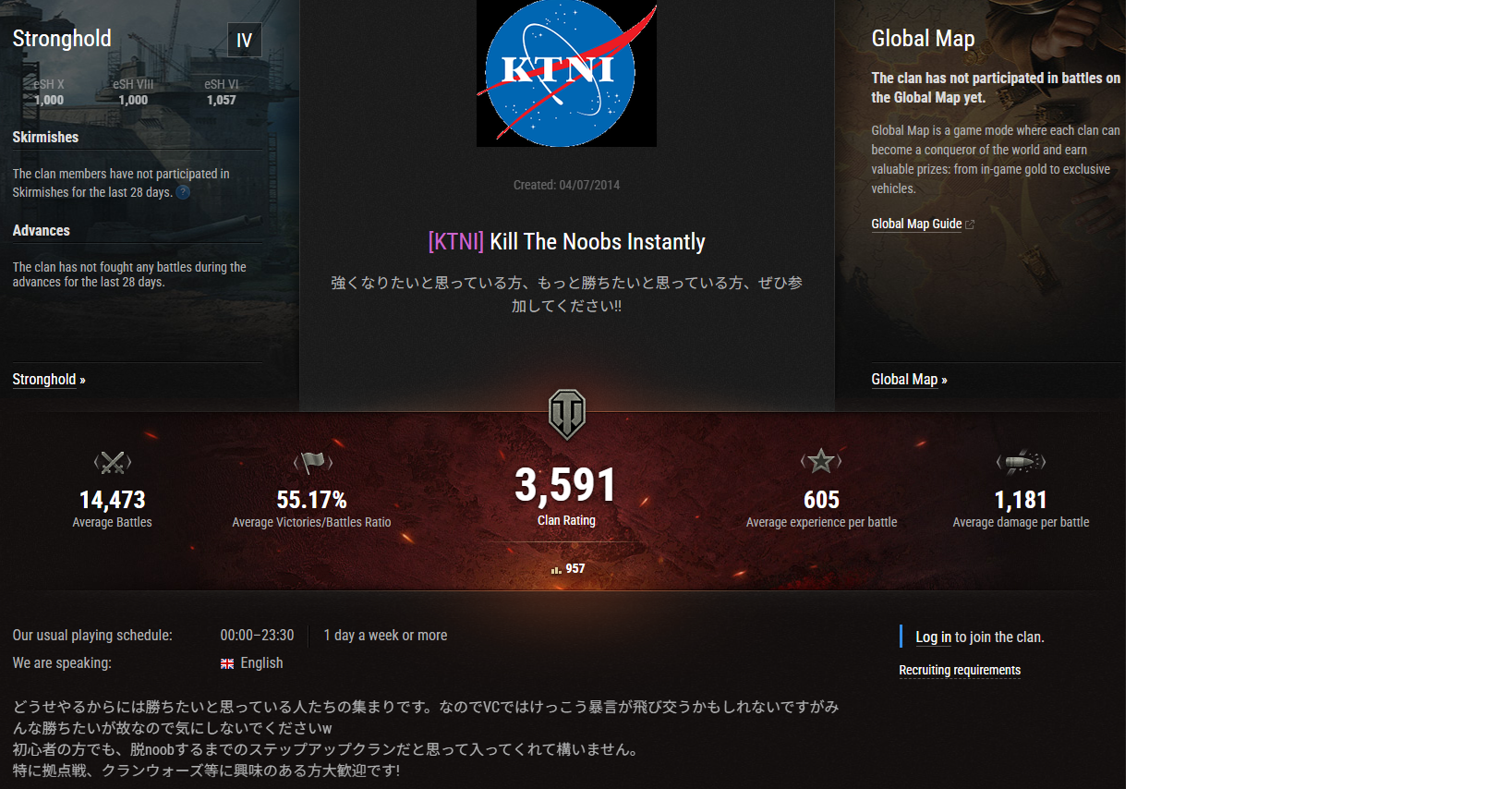Click the star Average experience icon
The image size is (1512, 789).
pos(821,461)
